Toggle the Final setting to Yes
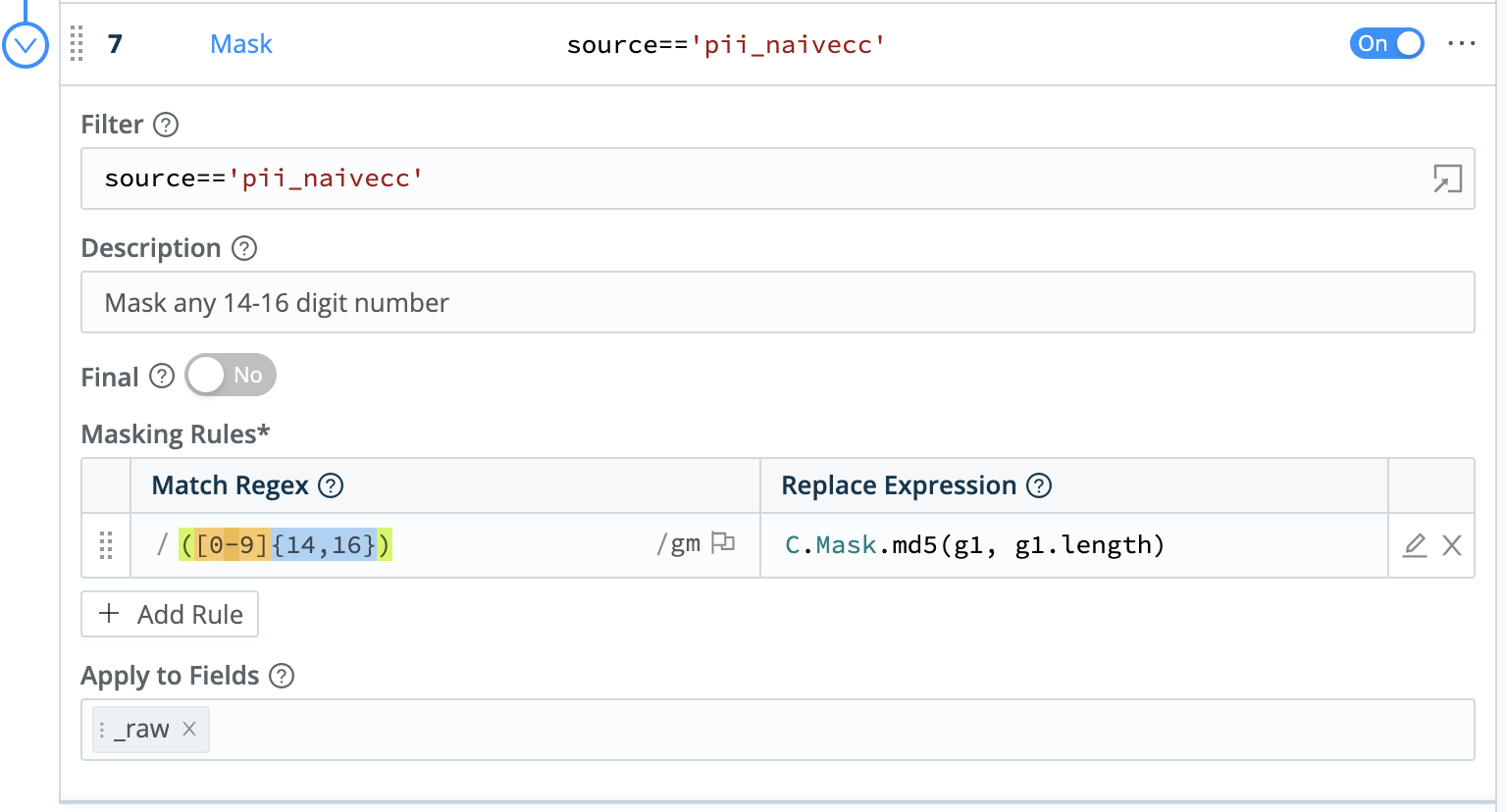Image resolution: width=1505 pixels, height=812 pixels. coord(230,375)
